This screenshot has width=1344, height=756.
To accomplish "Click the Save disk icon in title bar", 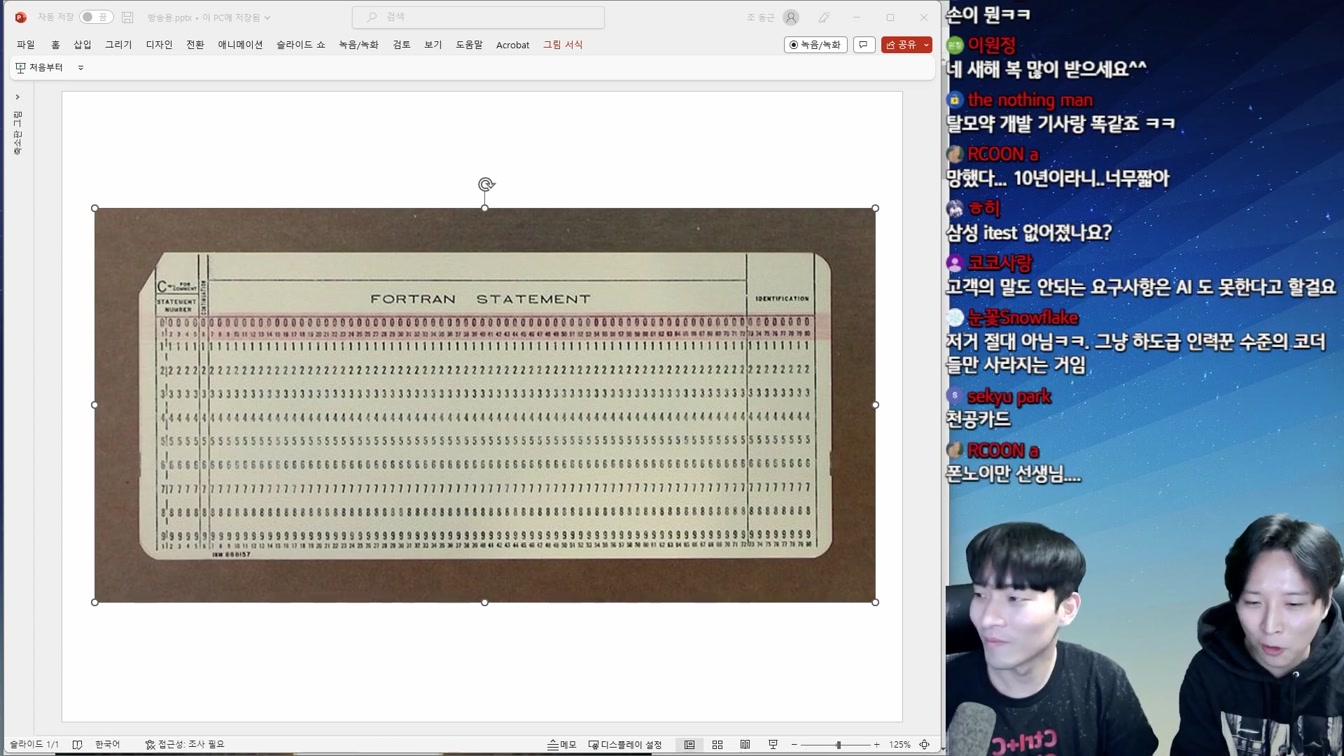I will coord(128,17).
